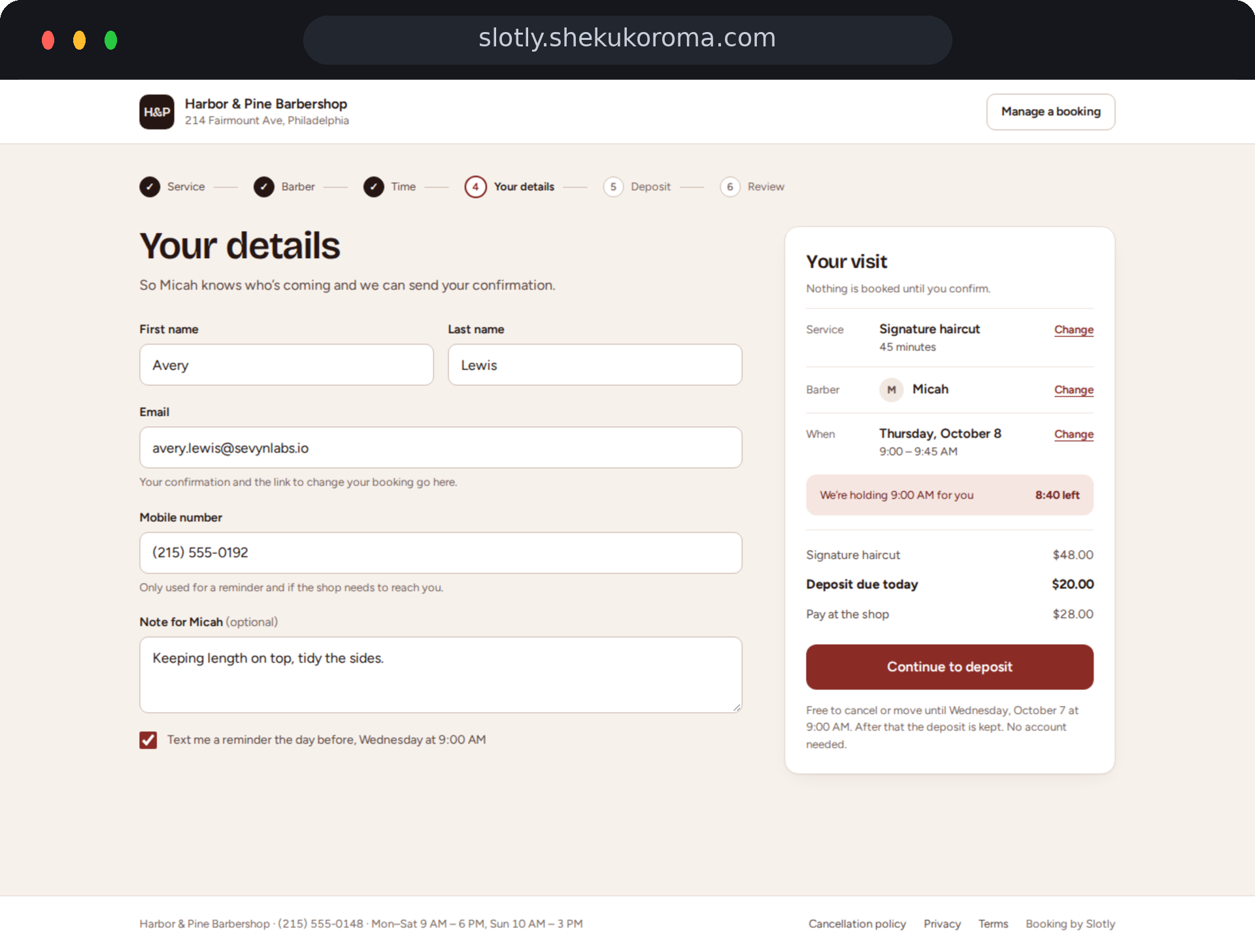Viewport: 1255px width, 952px height.
Task: Go back to the Barber step
Action: (x=298, y=187)
